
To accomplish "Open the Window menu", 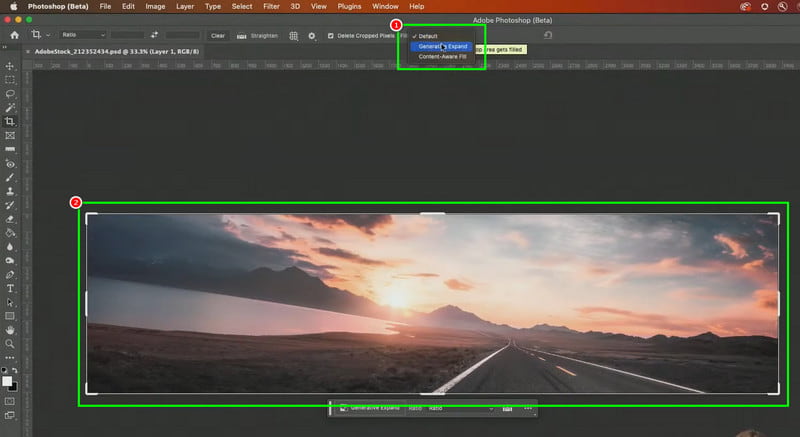I will (385, 7).
